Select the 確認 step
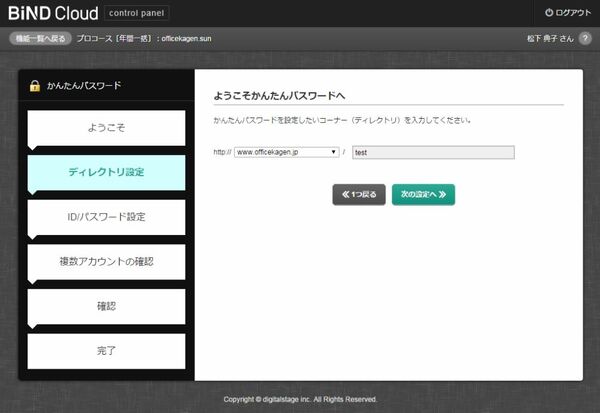The image size is (600, 413). (106, 307)
